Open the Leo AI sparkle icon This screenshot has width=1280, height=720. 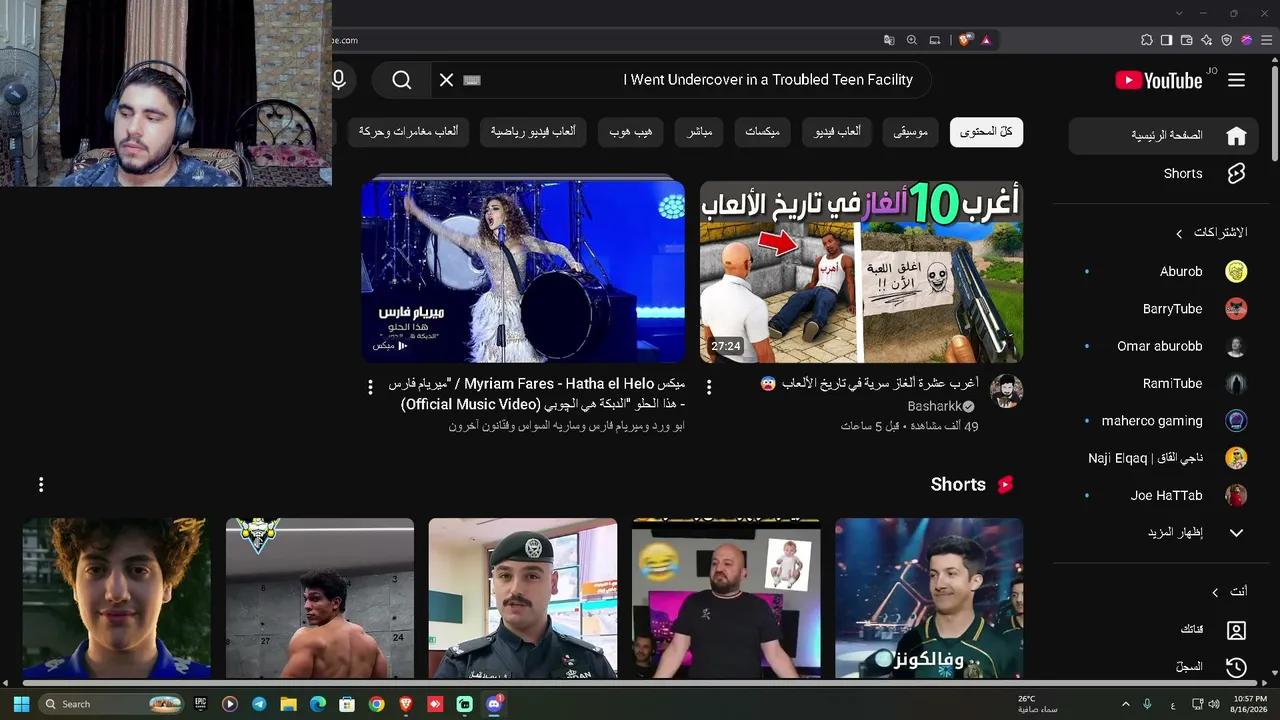(x=1207, y=40)
